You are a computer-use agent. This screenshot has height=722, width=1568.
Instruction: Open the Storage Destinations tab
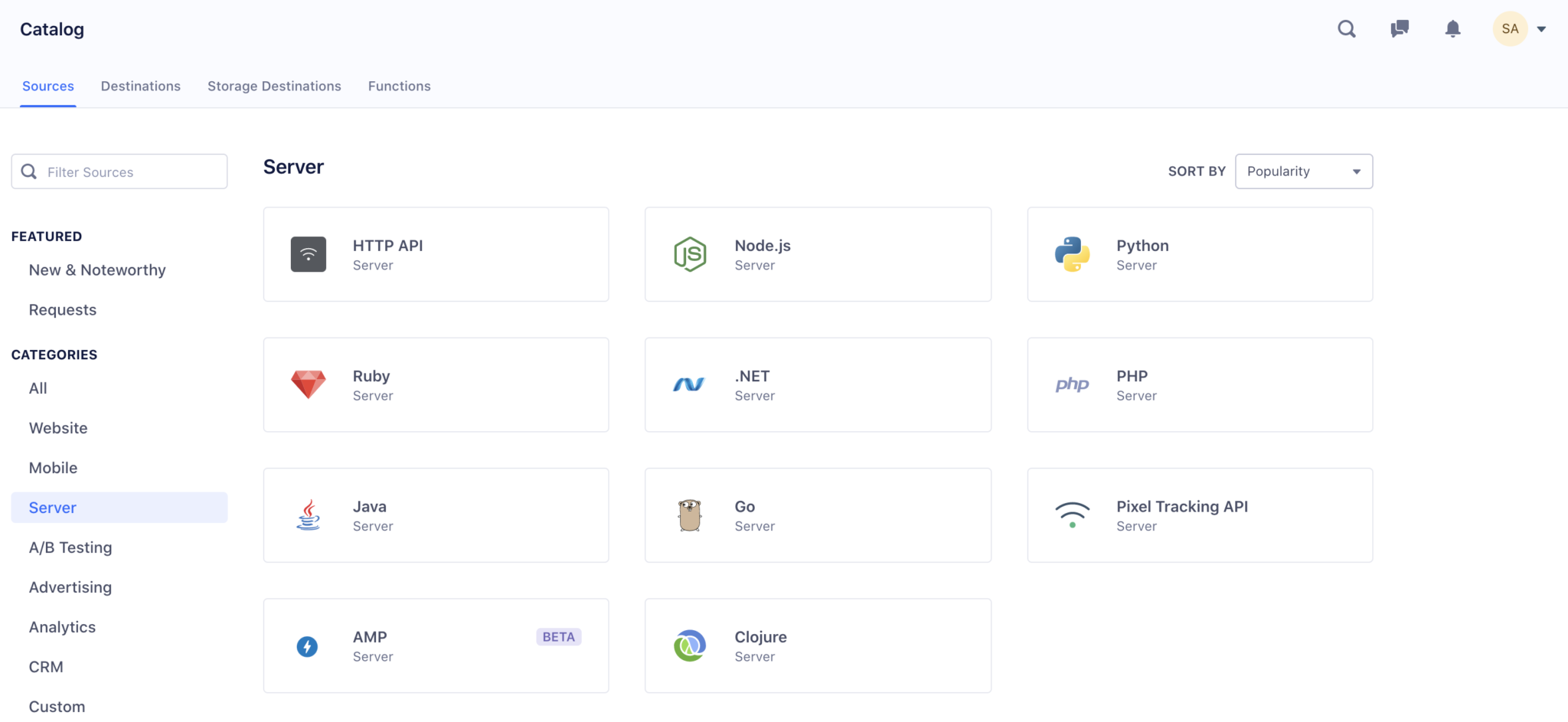pos(274,87)
